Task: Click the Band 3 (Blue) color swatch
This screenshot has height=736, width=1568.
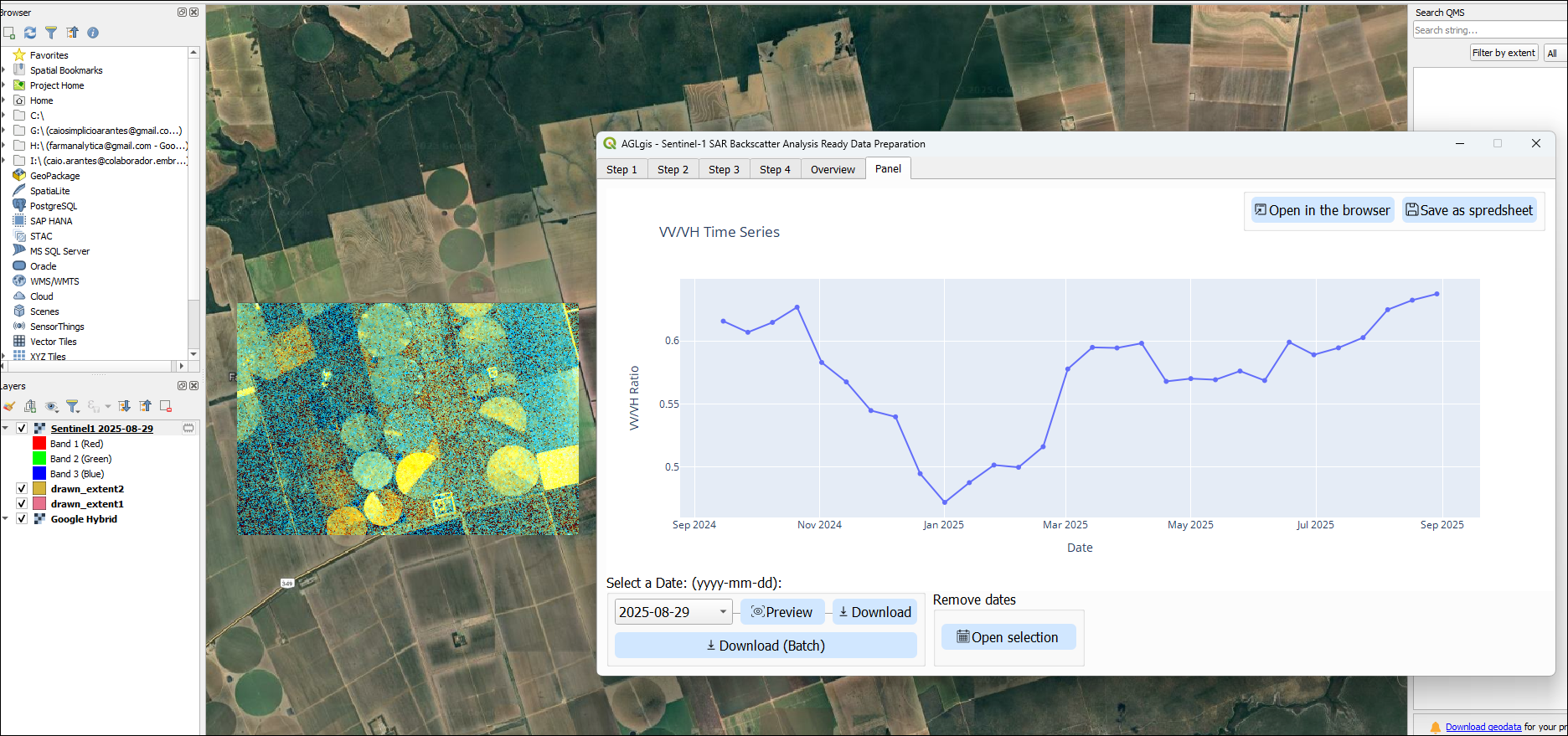Action: tap(39, 474)
